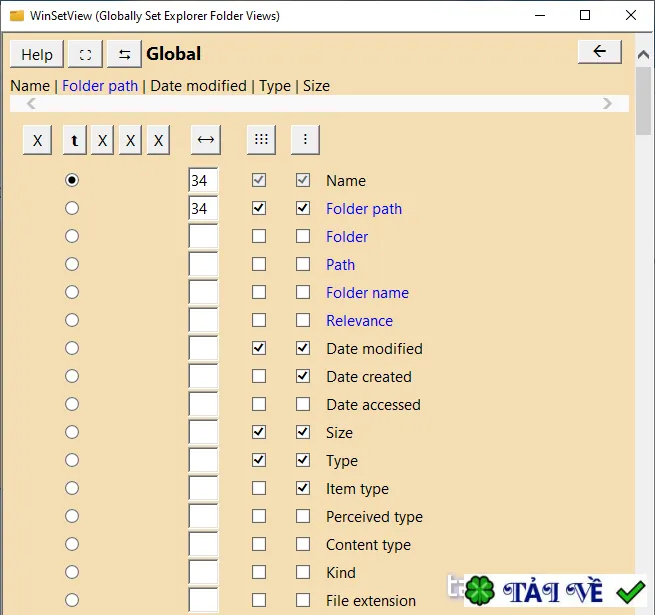The image size is (655, 615).
Task: Uncheck second Size checkbox
Action: [x=303, y=432]
